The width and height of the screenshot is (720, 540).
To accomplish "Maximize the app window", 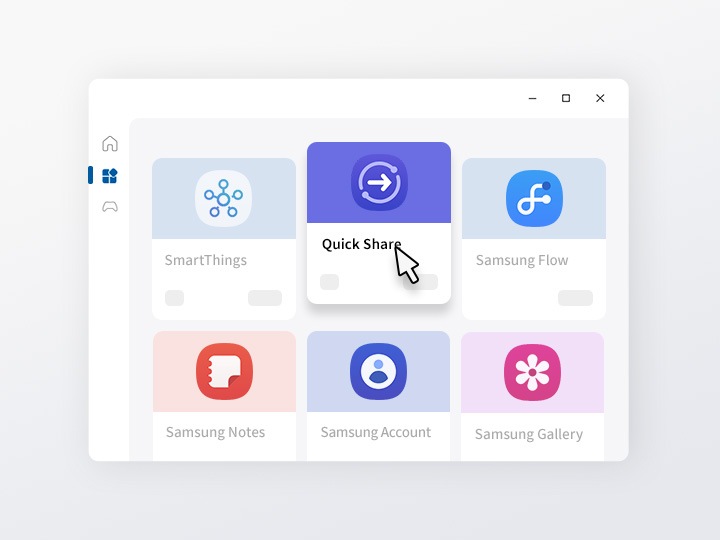I will (566, 98).
